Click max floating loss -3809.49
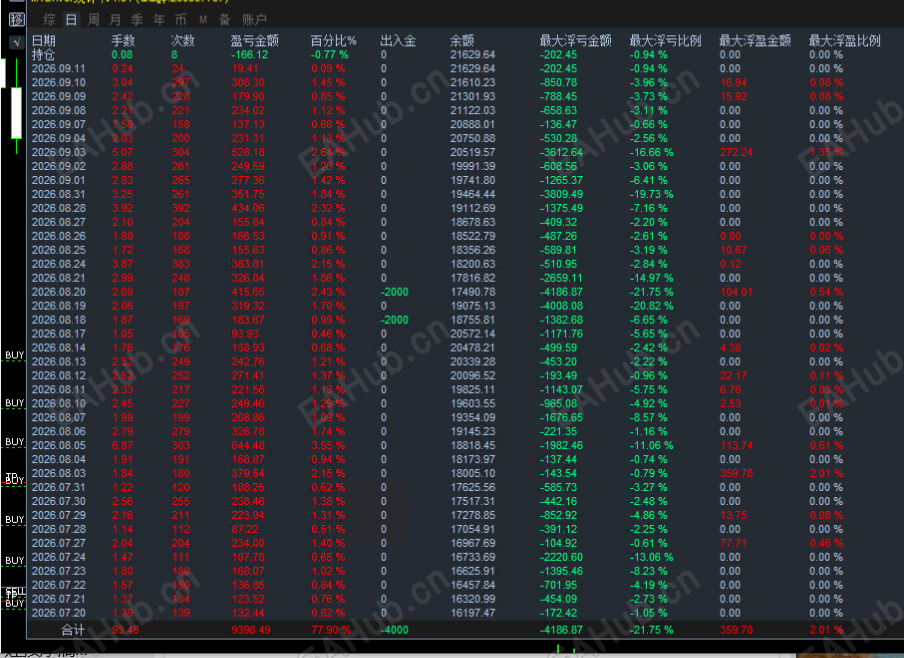Screen dimensions: 904x658 tap(562, 194)
